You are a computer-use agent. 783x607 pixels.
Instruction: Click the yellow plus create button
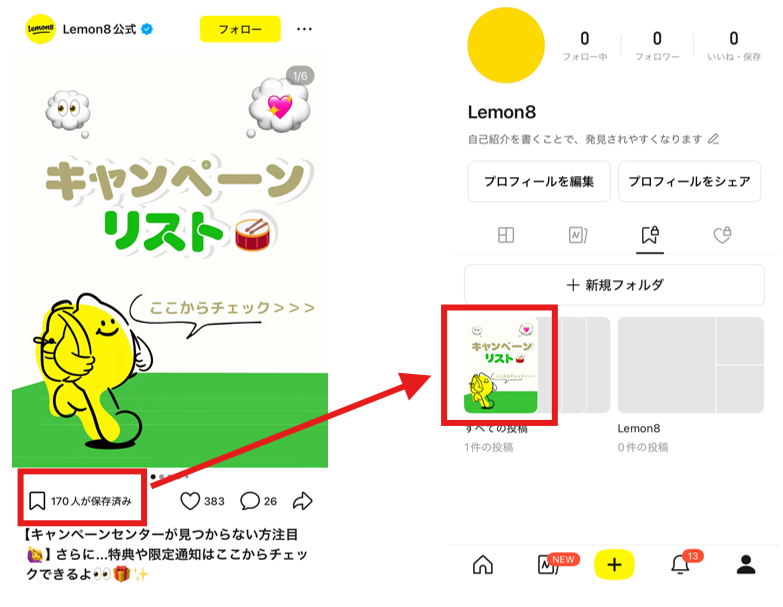[614, 565]
